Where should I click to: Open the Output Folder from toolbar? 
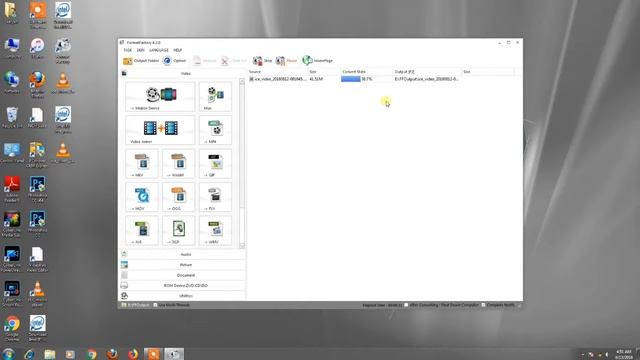click(x=141, y=61)
